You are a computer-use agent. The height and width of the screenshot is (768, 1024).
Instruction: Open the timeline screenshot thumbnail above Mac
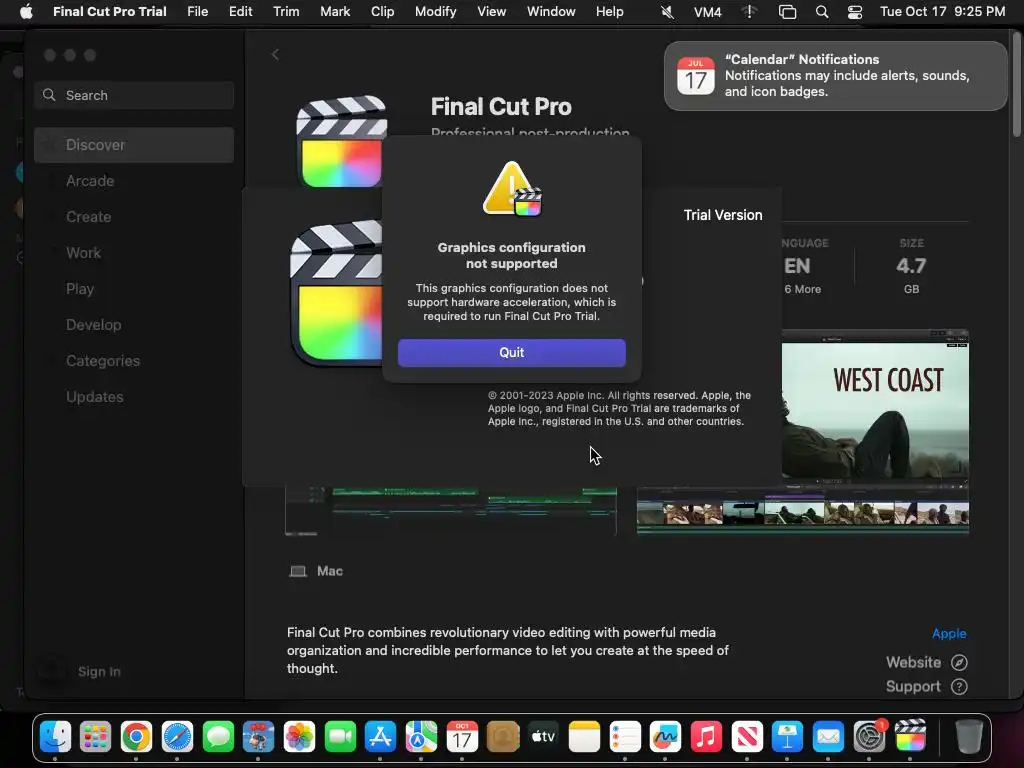(451, 511)
